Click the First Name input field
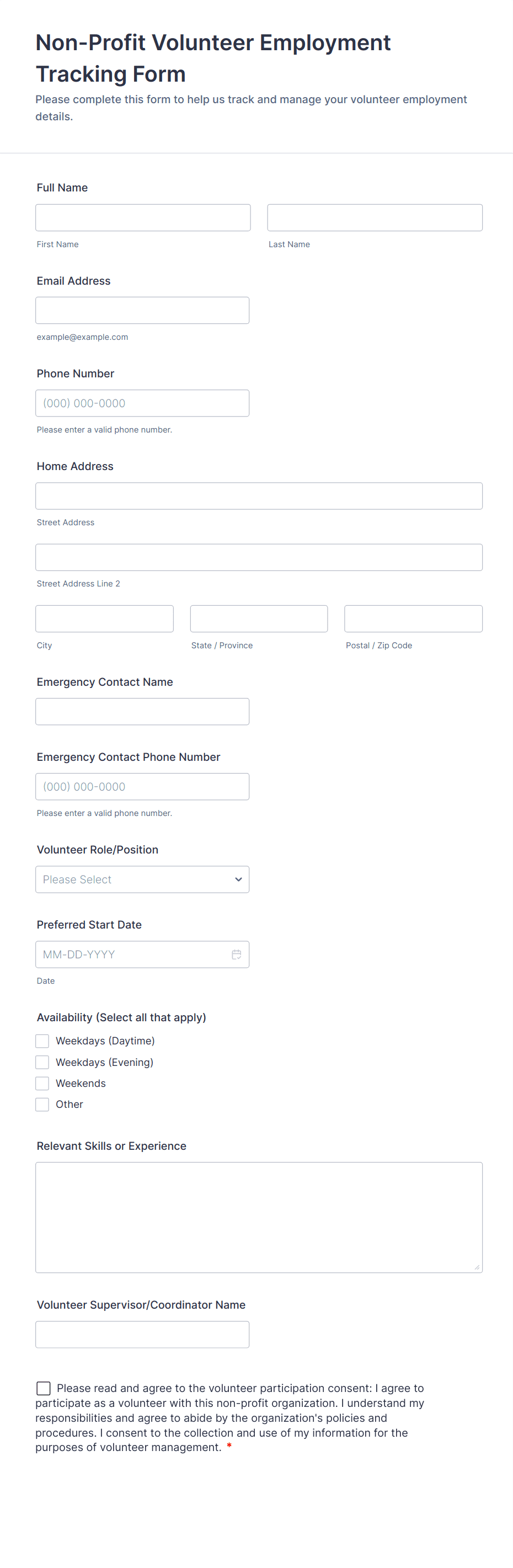Screen dimensions: 513x1568 point(142,217)
